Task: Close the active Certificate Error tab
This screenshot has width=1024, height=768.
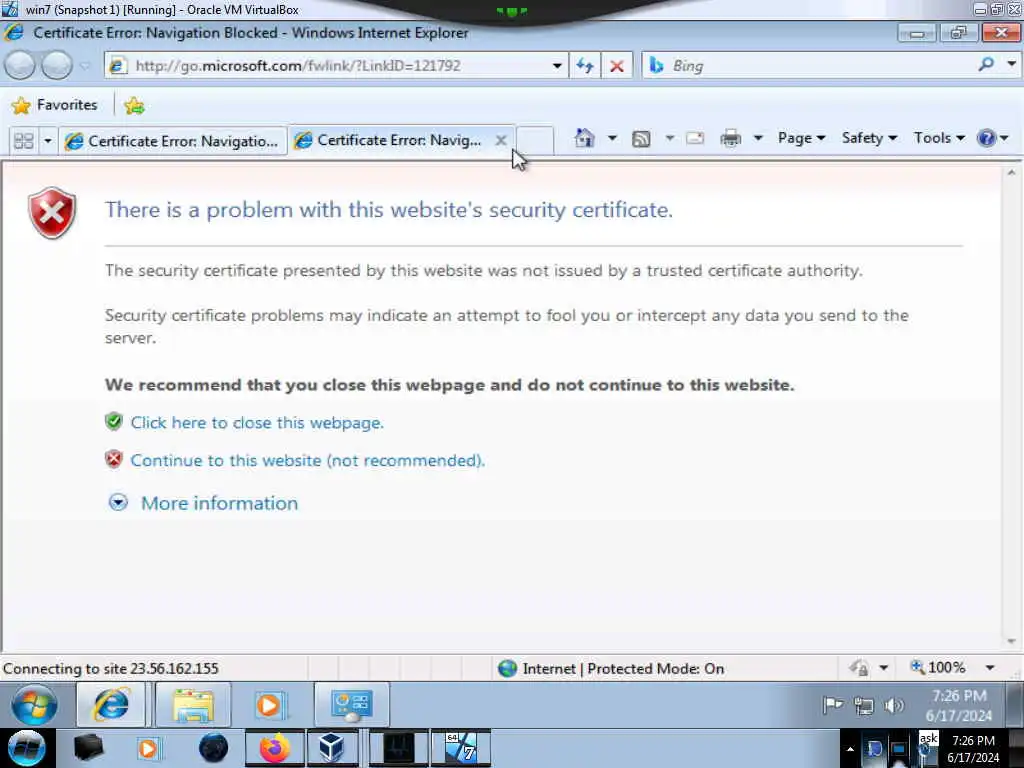Action: click(x=501, y=140)
